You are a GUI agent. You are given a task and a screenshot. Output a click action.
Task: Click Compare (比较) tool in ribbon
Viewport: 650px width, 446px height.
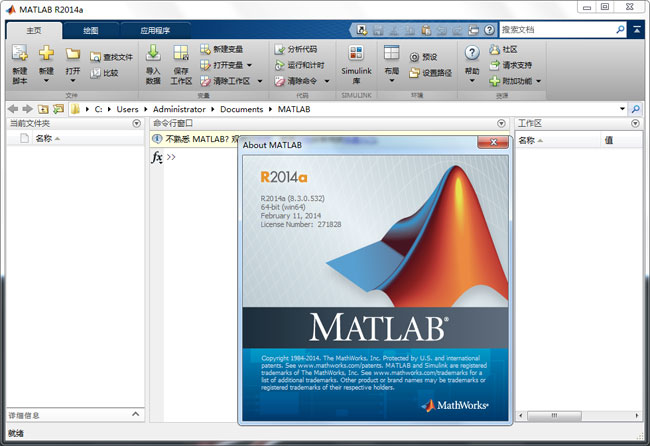pyautogui.click(x=104, y=73)
